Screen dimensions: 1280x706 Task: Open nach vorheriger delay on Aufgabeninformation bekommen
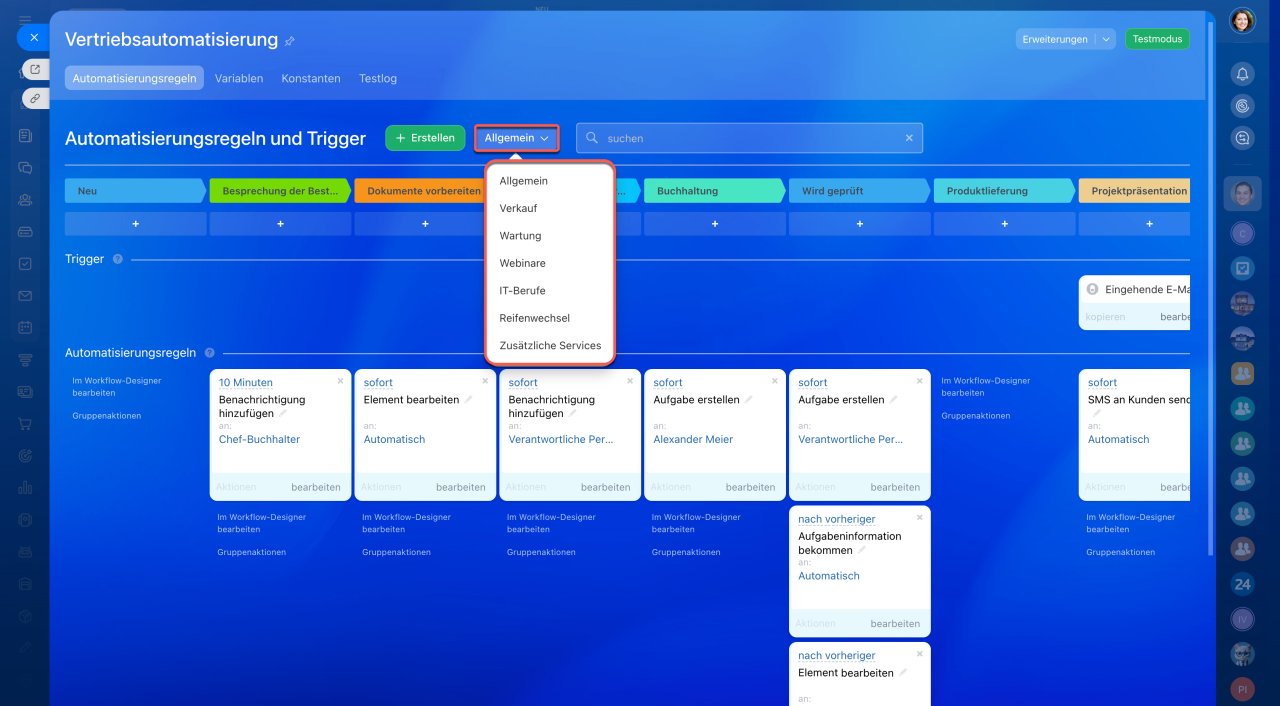point(837,519)
